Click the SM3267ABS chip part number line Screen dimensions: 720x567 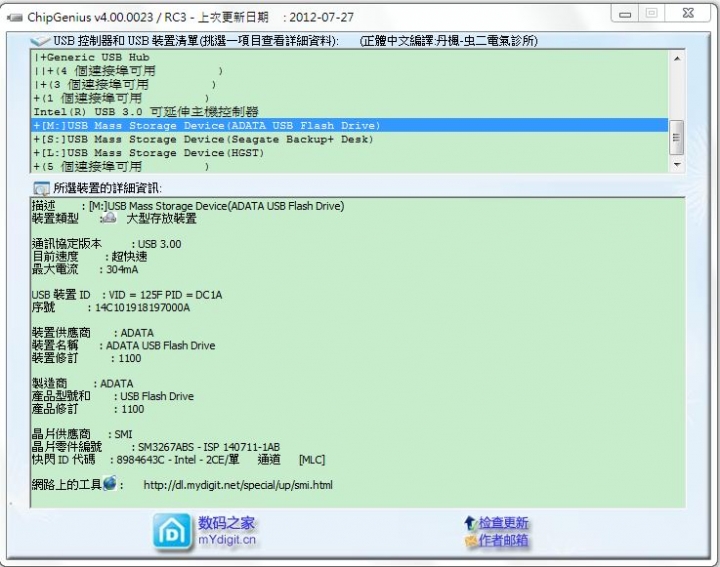[x=156, y=447]
